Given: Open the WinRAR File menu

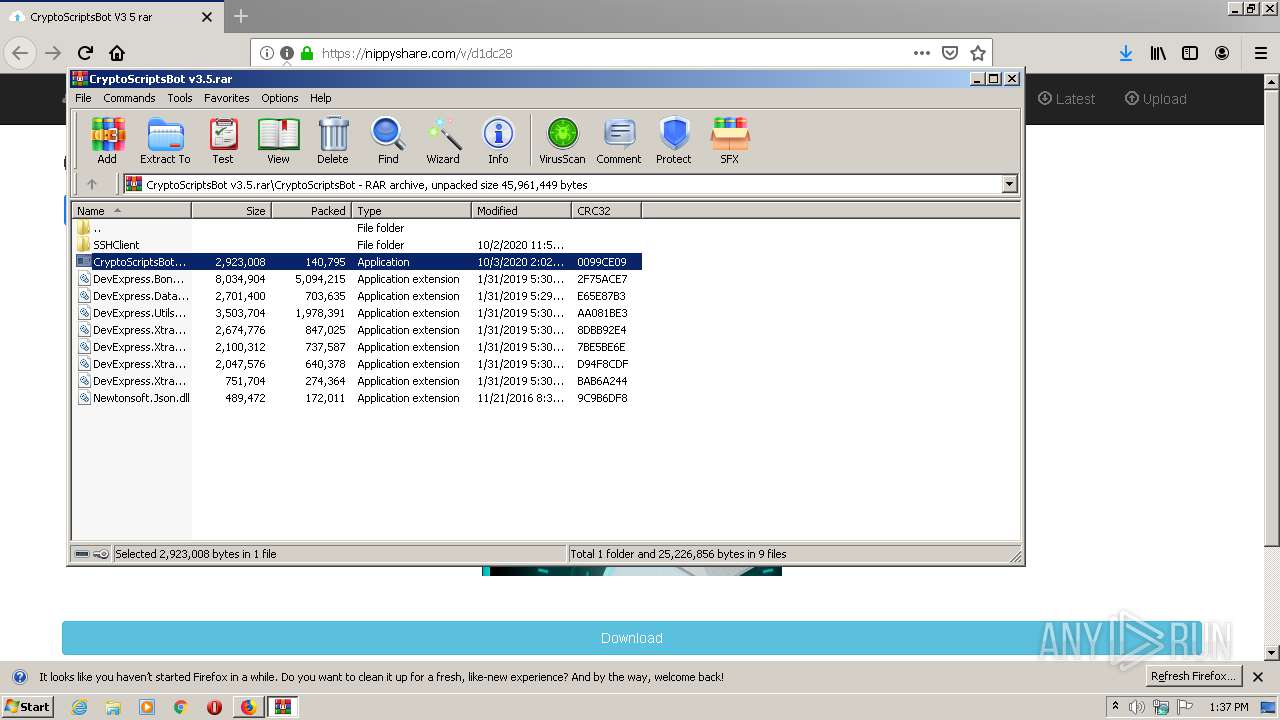Looking at the screenshot, I should click(83, 98).
